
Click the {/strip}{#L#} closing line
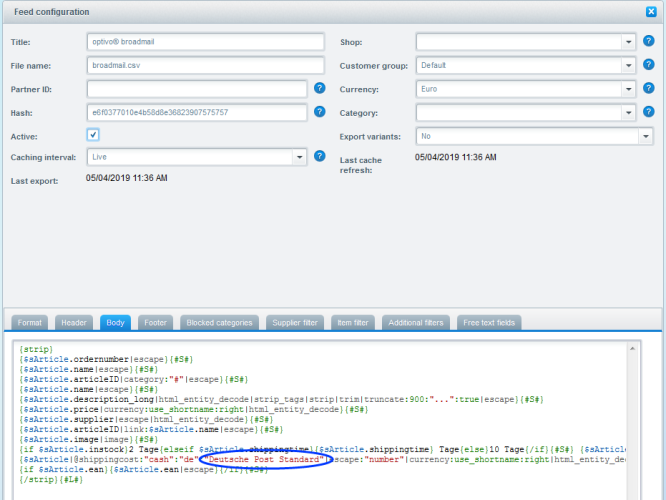51,479
